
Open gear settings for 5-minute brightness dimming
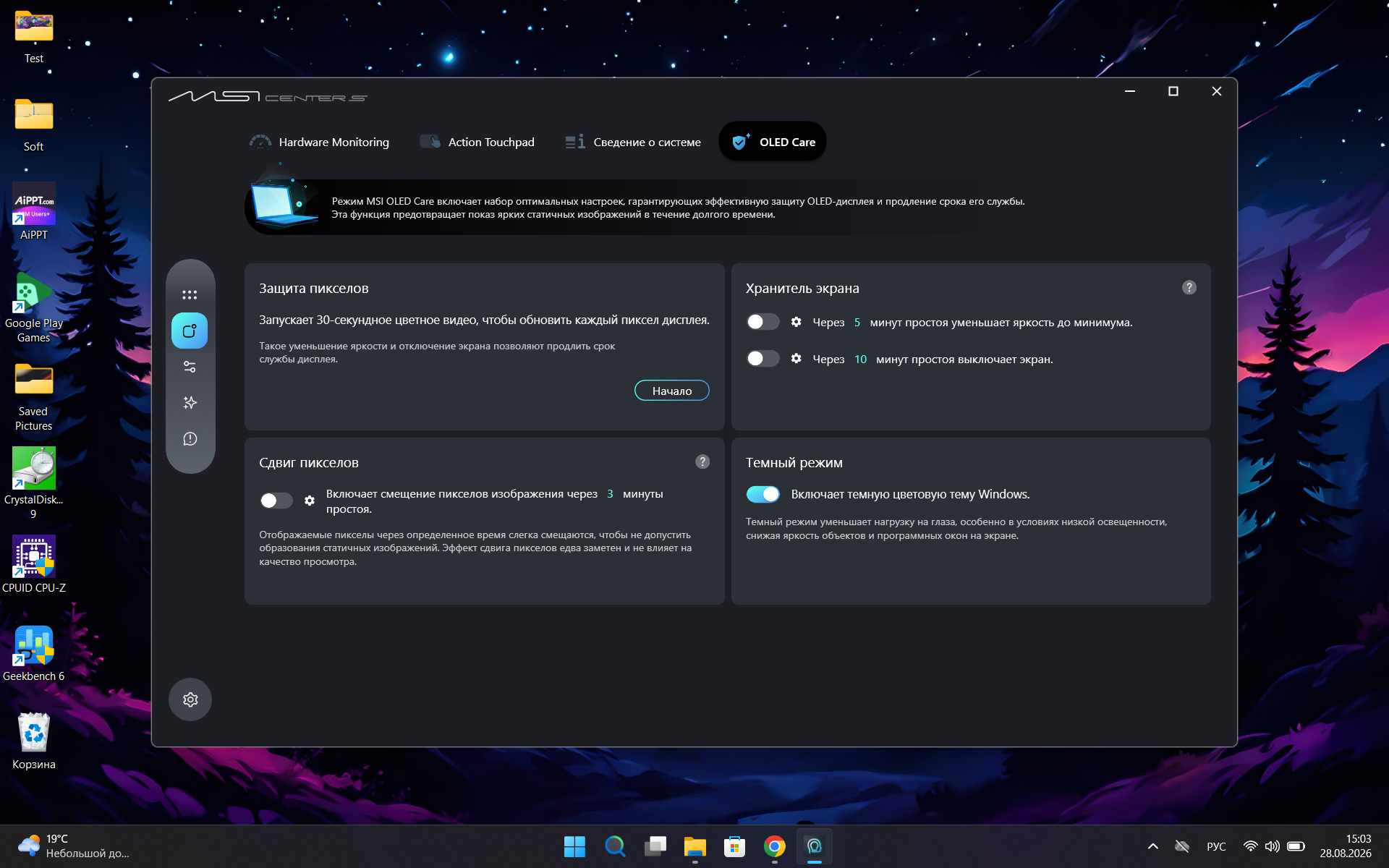[x=796, y=322]
